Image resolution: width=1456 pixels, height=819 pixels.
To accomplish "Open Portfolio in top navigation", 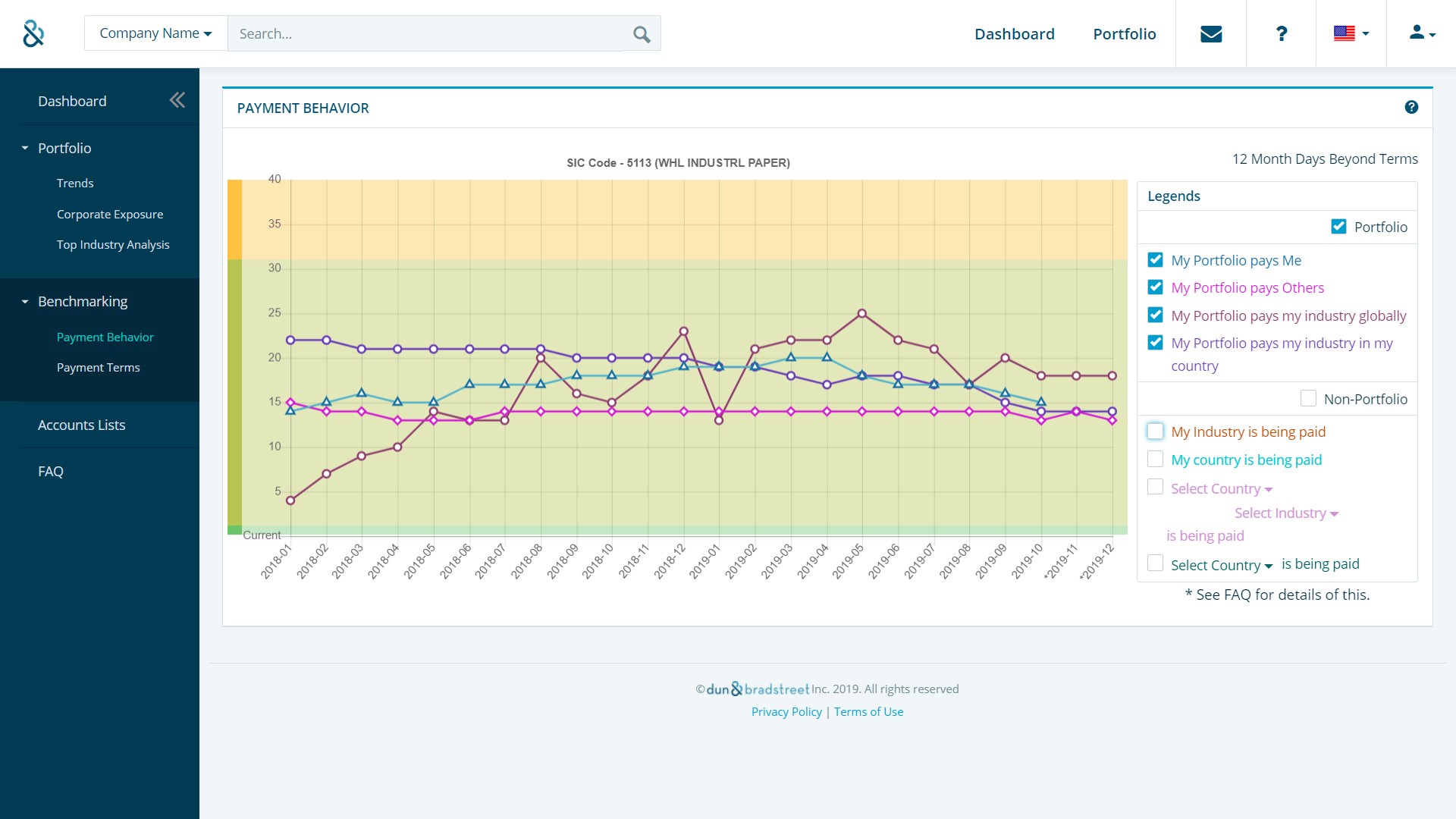I will 1124,34.
